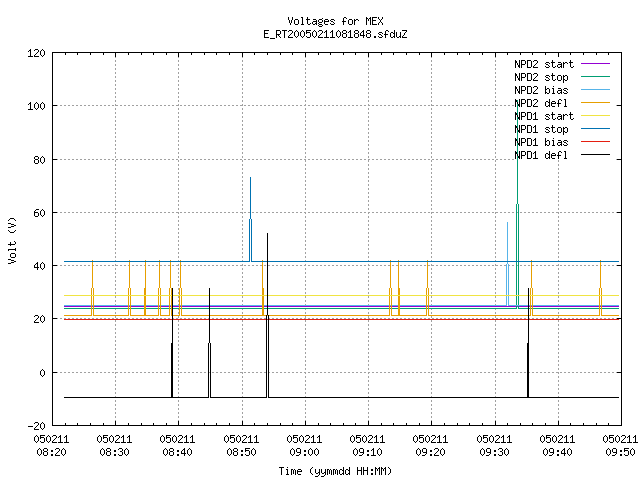Click the blue NPD1 stop spike near 08:51

tap(251, 219)
